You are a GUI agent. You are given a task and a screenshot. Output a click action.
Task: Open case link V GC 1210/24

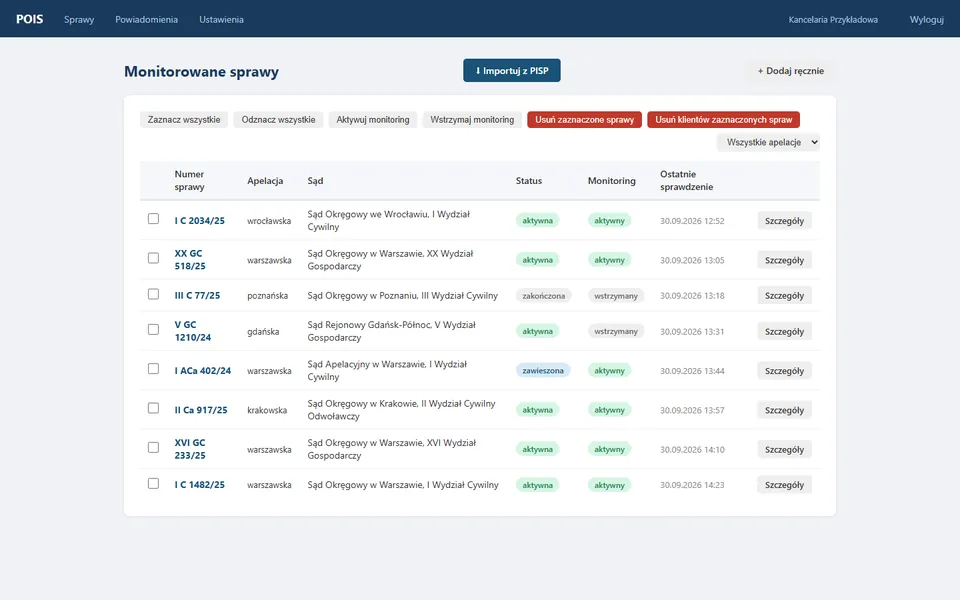(x=193, y=331)
